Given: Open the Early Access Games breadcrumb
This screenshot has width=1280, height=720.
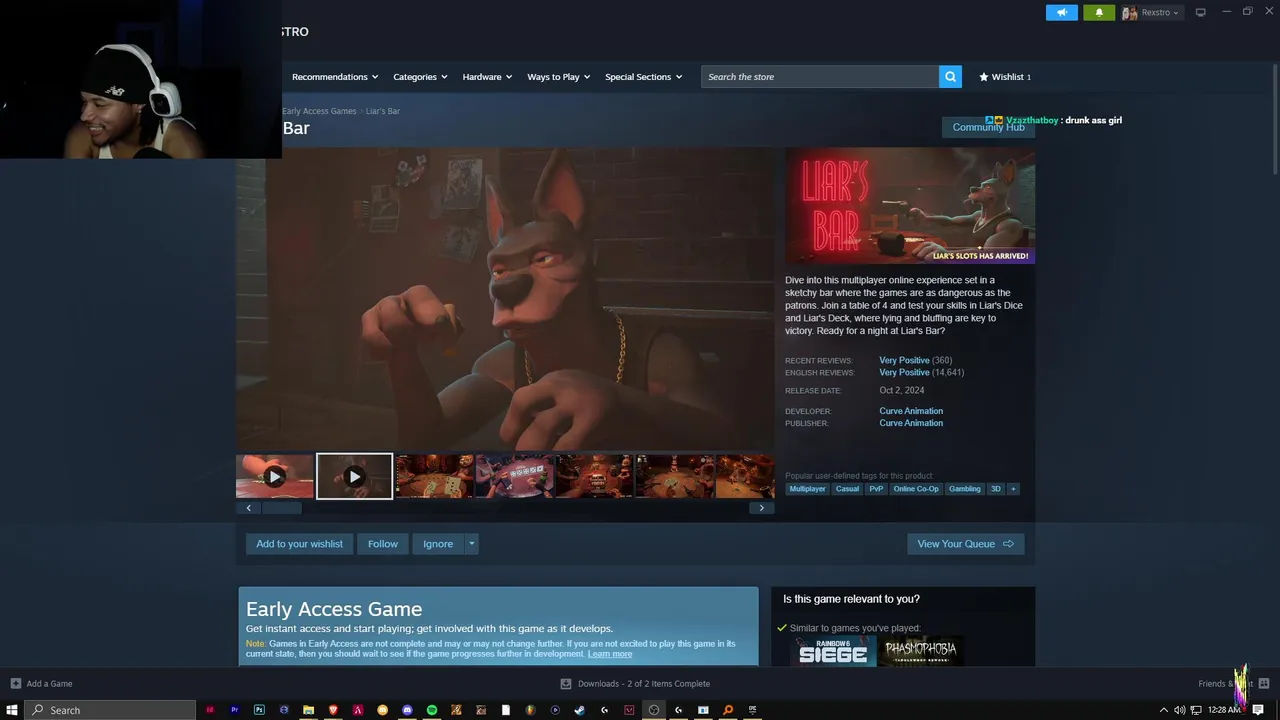Looking at the screenshot, I should pos(319,111).
